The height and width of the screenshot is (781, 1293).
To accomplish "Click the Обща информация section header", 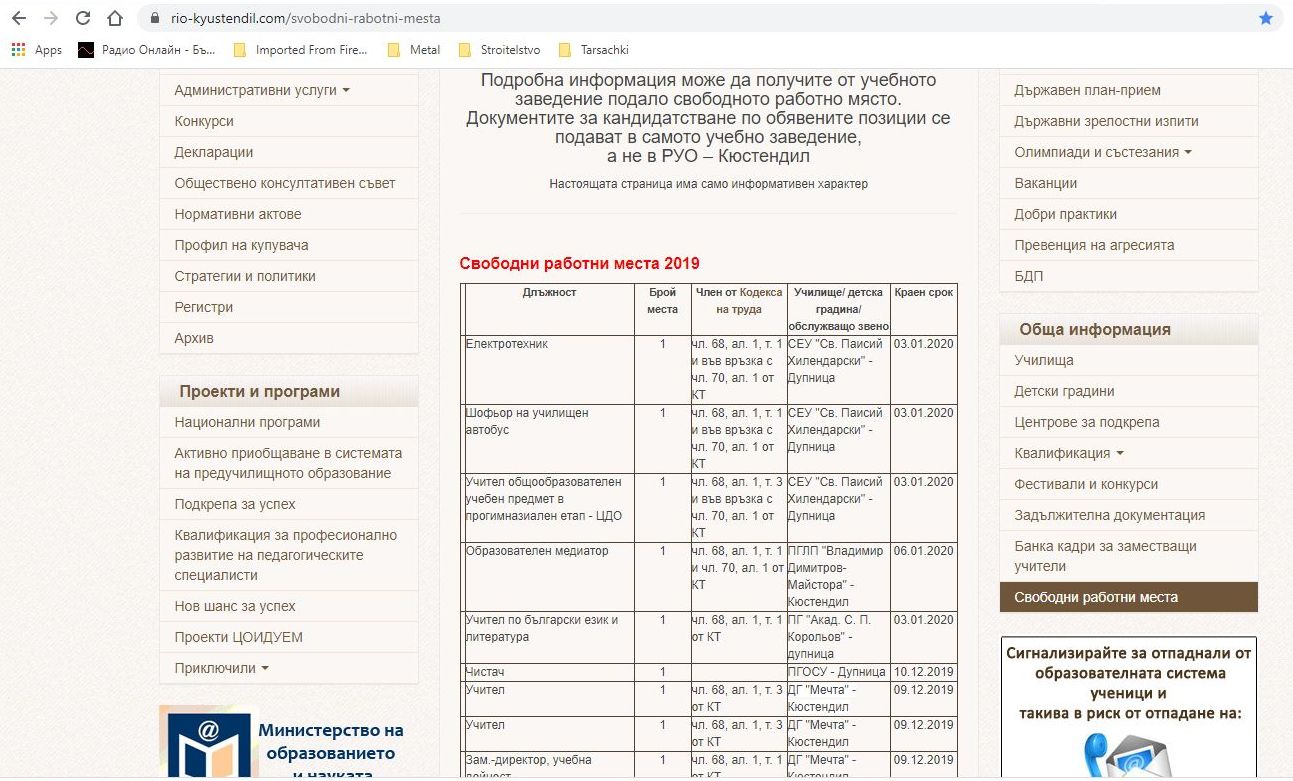I will tap(1128, 329).
